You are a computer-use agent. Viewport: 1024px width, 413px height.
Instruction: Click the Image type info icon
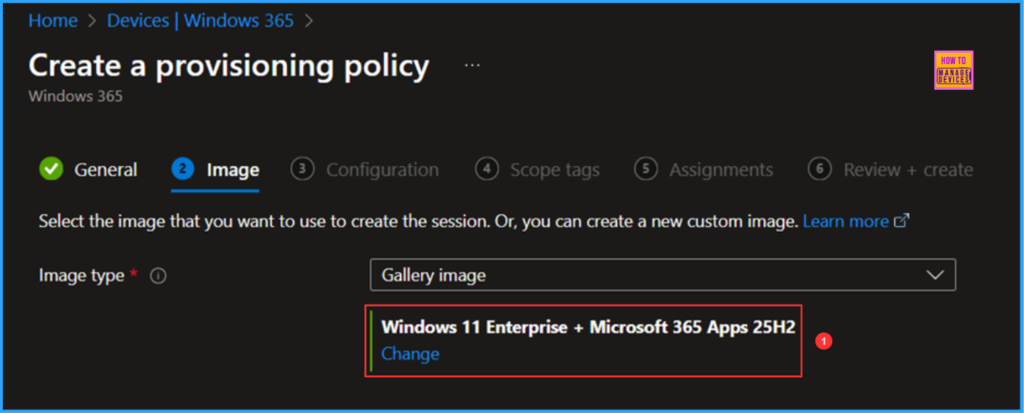(158, 276)
